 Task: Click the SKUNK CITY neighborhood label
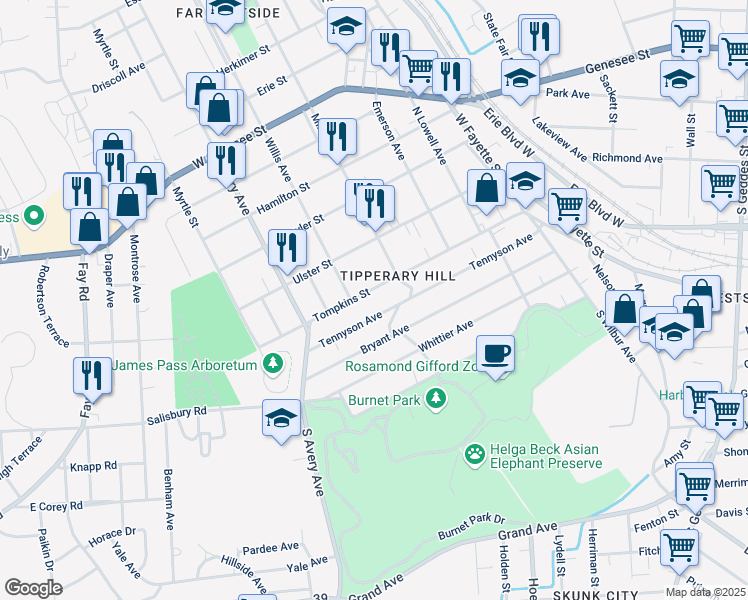coord(595,595)
